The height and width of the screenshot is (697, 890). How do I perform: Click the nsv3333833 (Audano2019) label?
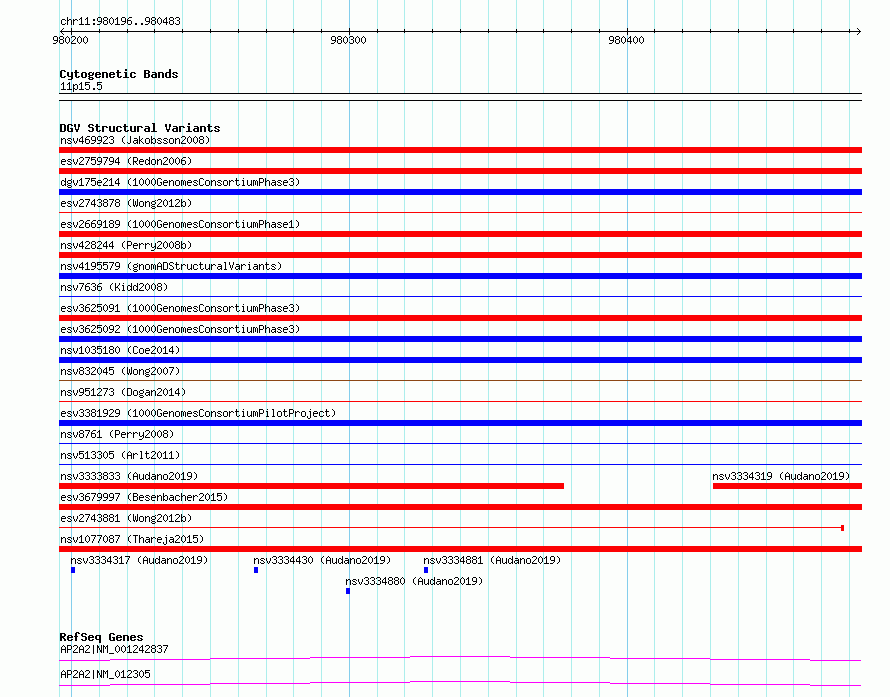(129, 476)
